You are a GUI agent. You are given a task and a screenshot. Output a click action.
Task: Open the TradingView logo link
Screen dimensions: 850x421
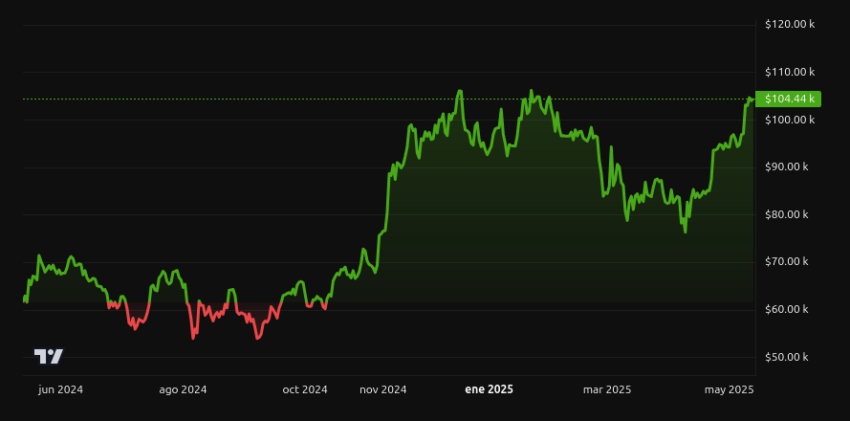(49, 357)
